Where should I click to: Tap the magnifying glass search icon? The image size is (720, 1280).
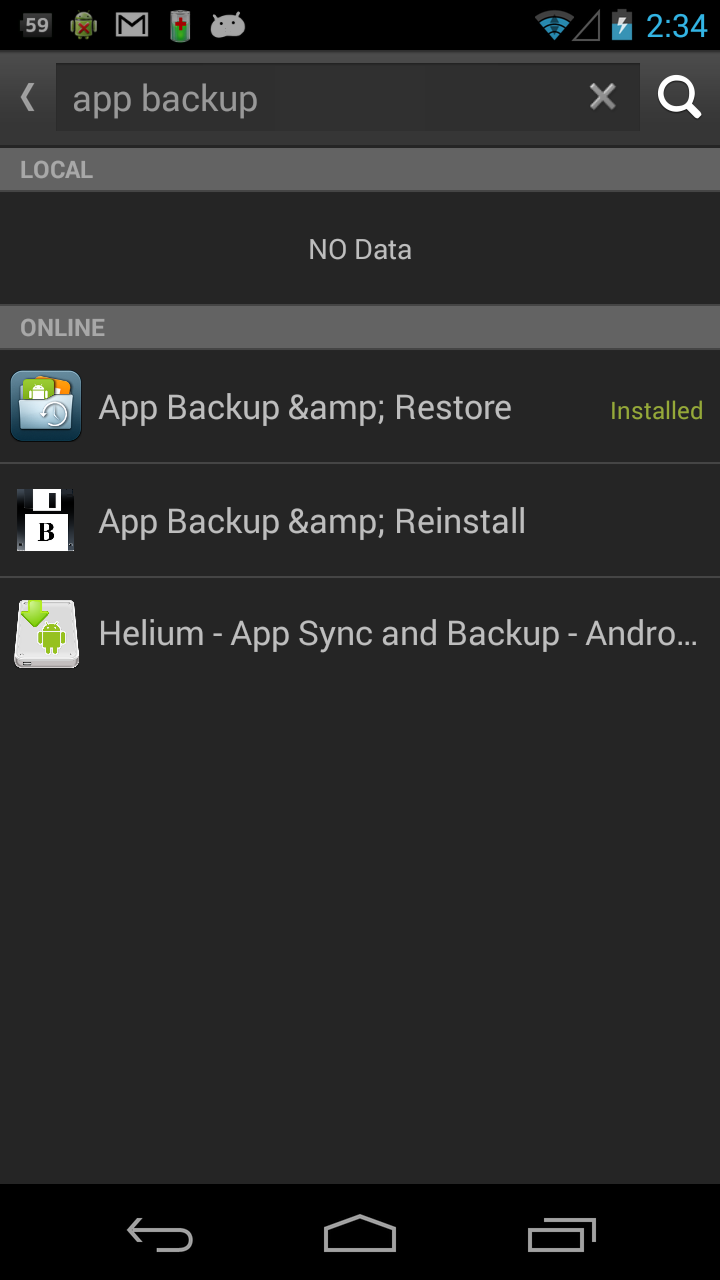click(678, 96)
